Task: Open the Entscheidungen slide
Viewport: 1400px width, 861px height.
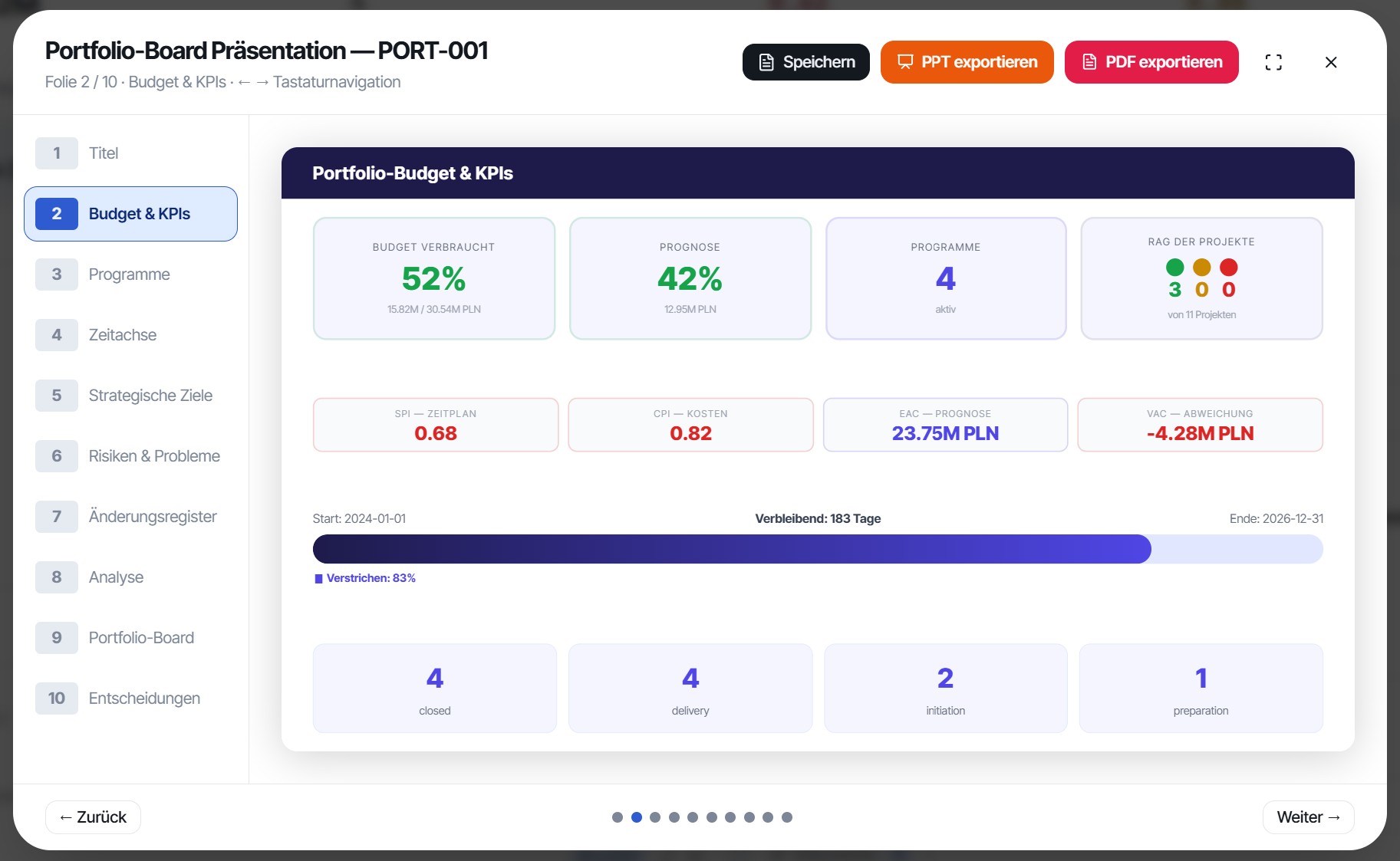Action: pyautogui.click(x=130, y=698)
